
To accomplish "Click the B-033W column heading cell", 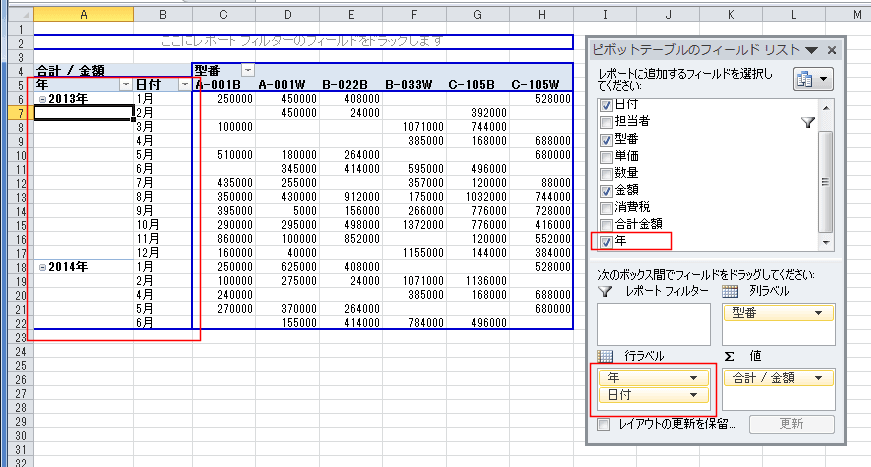I will pos(414,85).
